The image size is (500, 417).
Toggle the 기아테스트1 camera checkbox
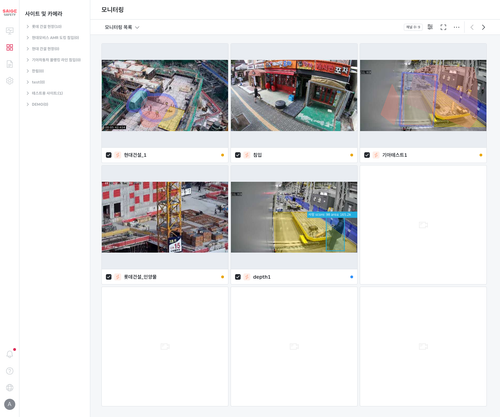coord(367,155)
